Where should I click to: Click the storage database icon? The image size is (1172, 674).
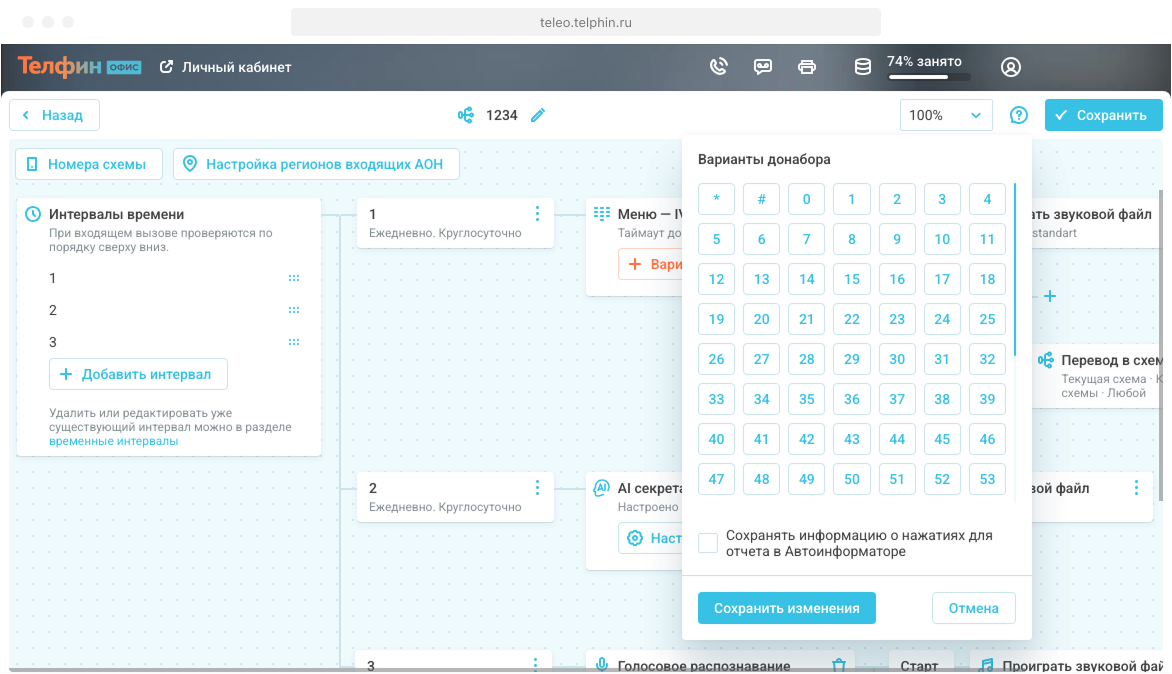click(x=862, y=67)
